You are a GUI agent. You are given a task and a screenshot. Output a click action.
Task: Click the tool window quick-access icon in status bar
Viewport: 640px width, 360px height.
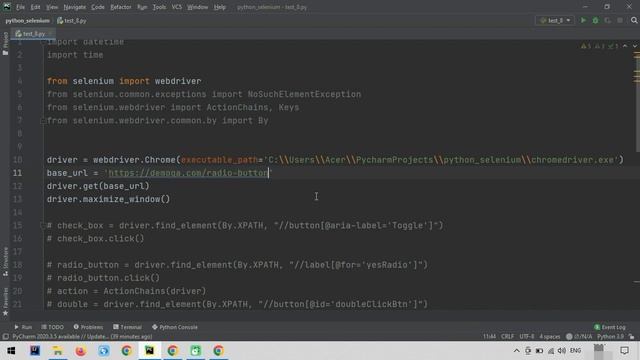click(5, 337)
